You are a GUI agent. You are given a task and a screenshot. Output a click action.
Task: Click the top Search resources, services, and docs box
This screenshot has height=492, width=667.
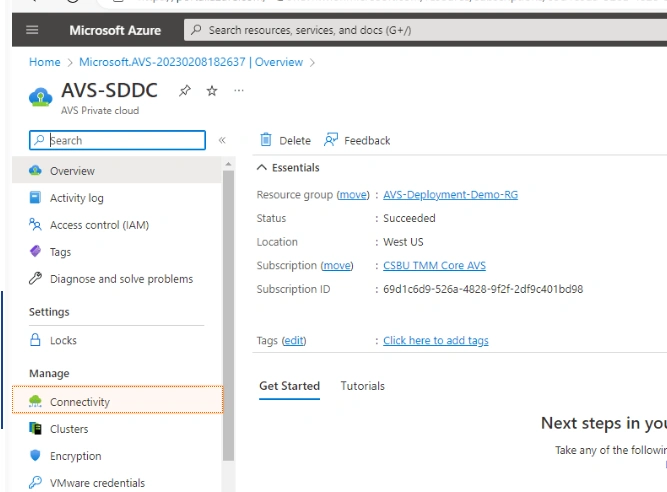[425, 30]
